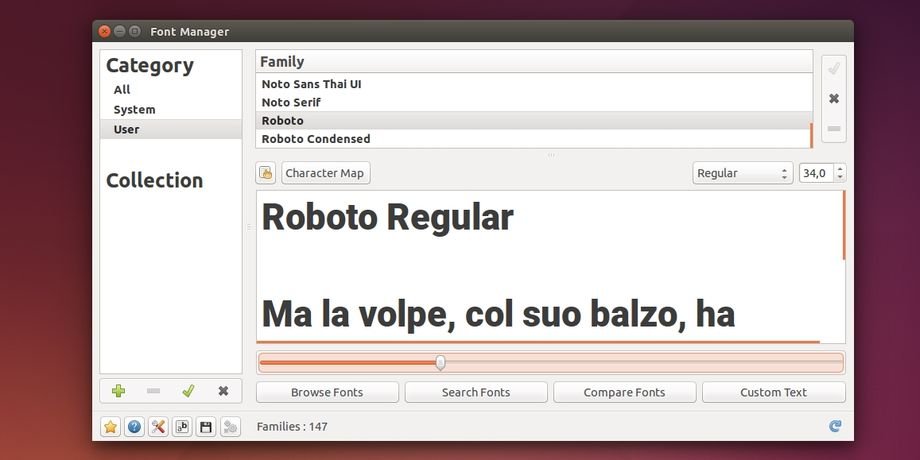Decrease font size with stepper down arrow
This screenshot has height=460, width=920.
point(840,177)
